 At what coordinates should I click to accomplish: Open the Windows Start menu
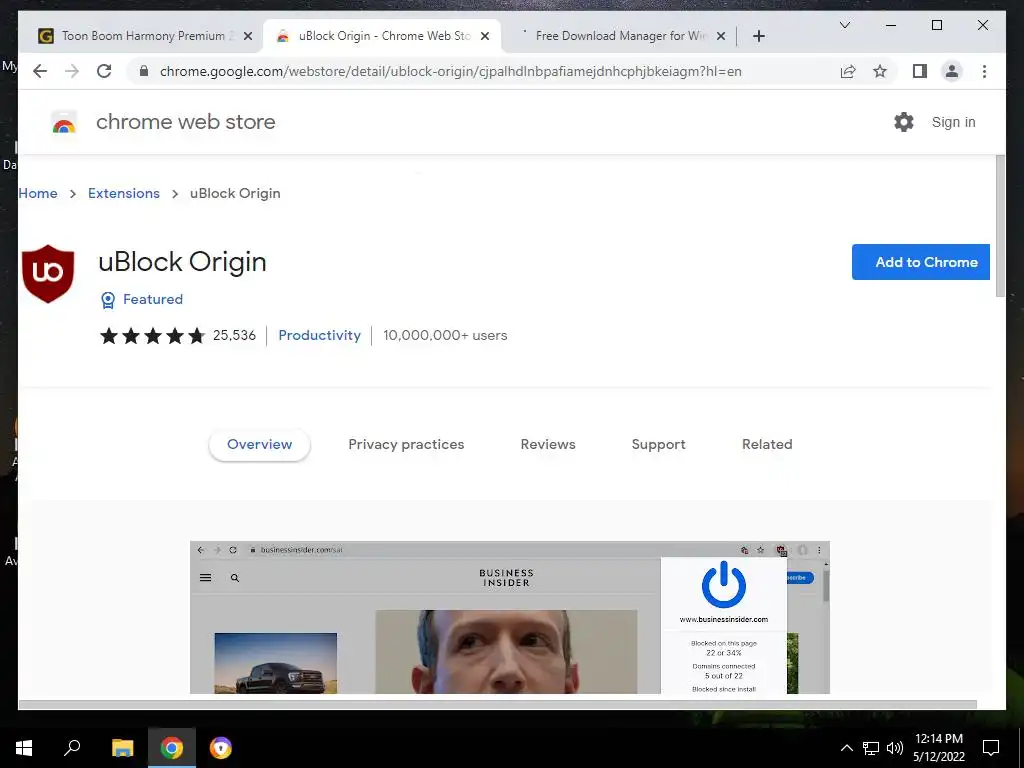click(x=24, y=748)
